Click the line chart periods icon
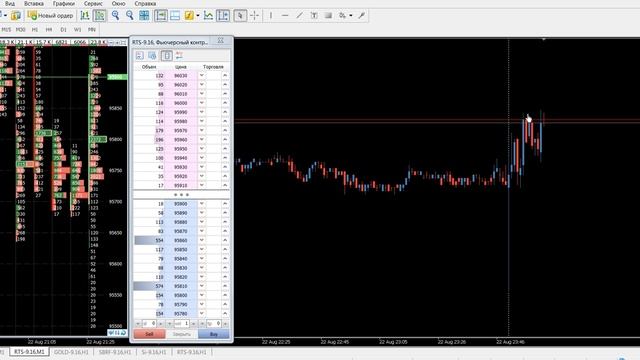Screen dimensions: 640x360 (x=208, y=16)
